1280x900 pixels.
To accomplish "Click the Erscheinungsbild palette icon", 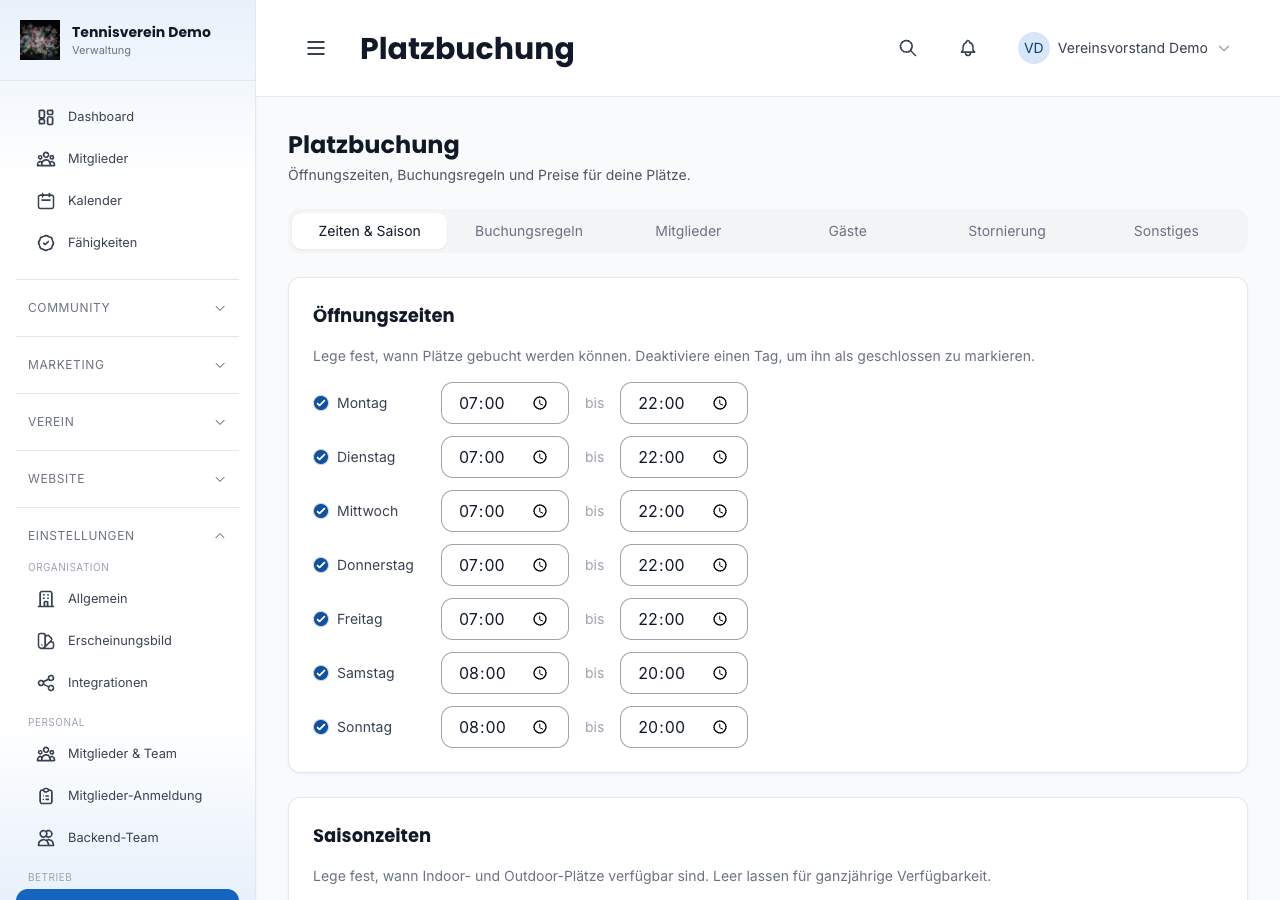I will [46, 641].
